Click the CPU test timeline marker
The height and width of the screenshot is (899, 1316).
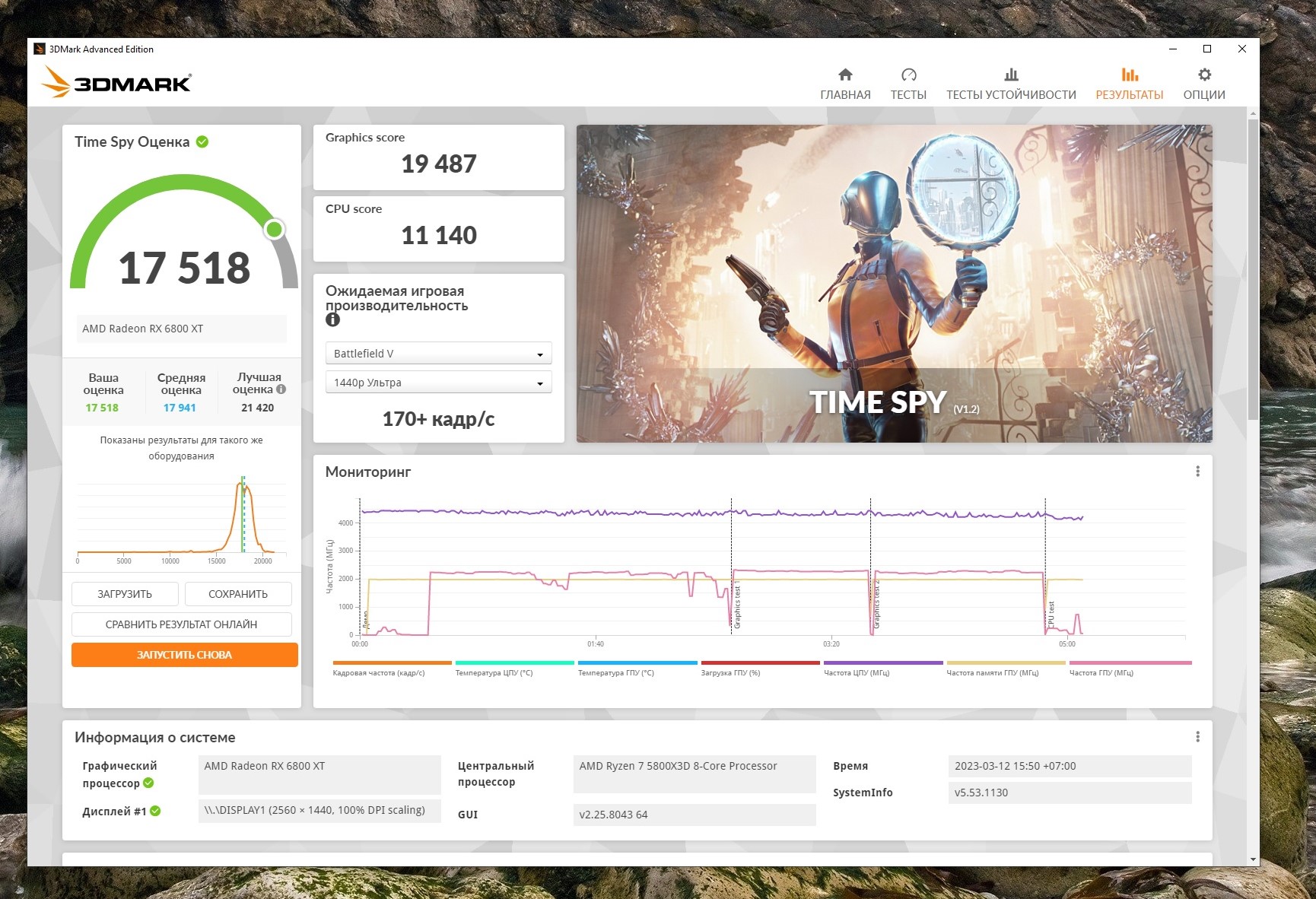pos(1051,615)
